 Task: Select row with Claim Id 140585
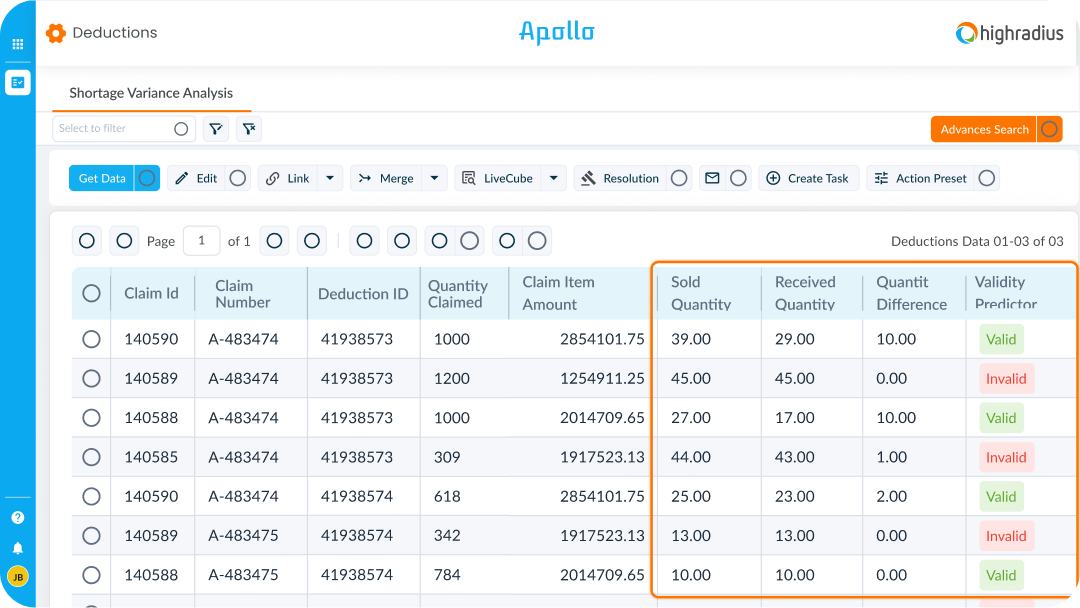tap(91, 457)
